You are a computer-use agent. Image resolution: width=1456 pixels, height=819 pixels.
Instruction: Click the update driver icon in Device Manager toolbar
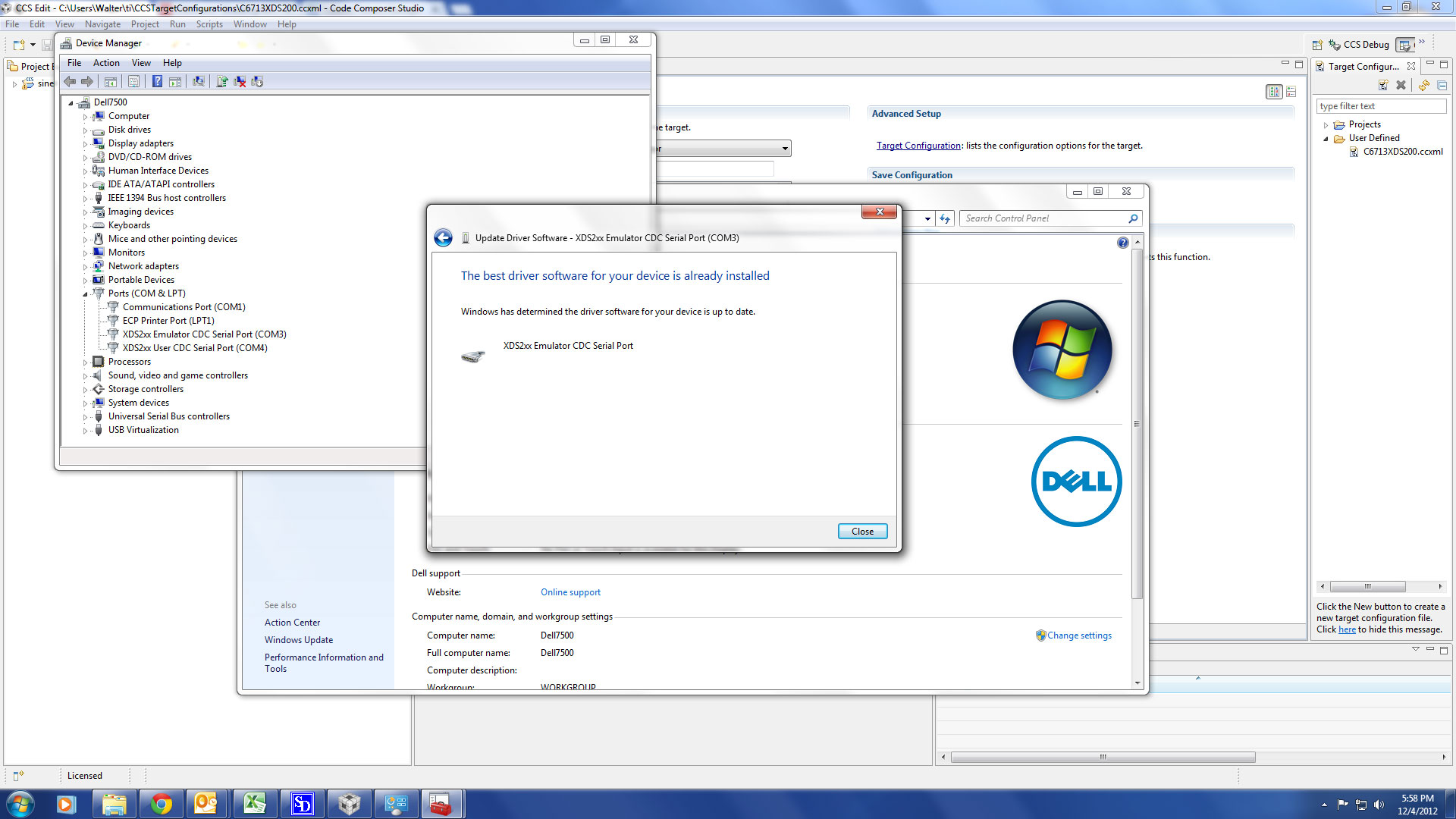pos(221,81)
